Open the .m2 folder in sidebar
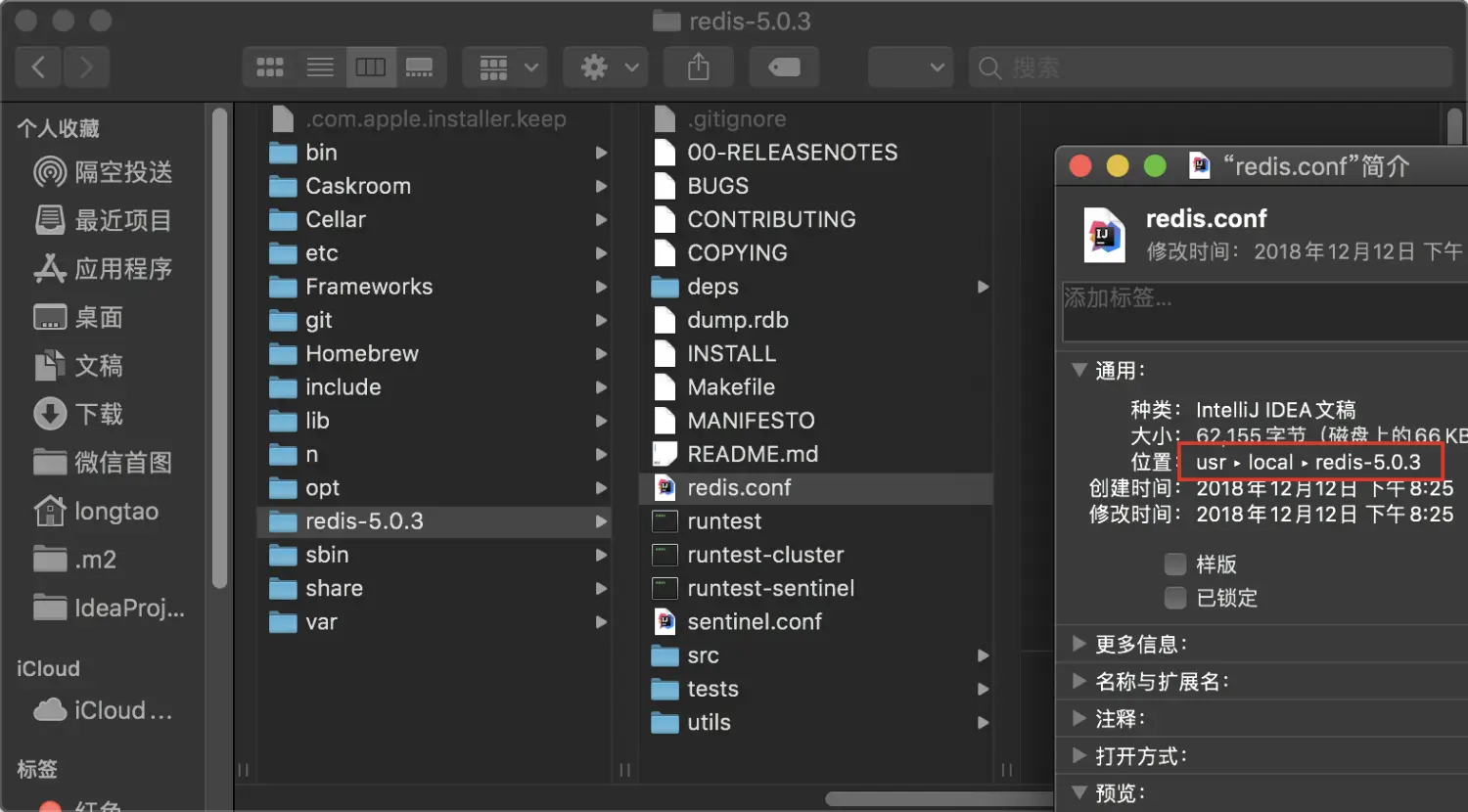1468x812 pixels. pos(75,560)
